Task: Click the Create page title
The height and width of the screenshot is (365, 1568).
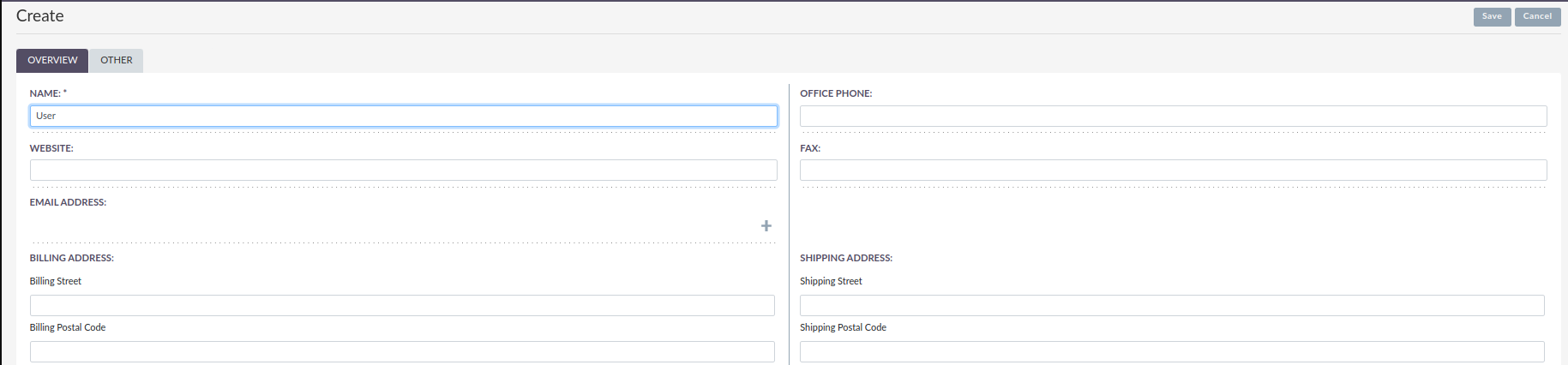Action: (39, 16)
